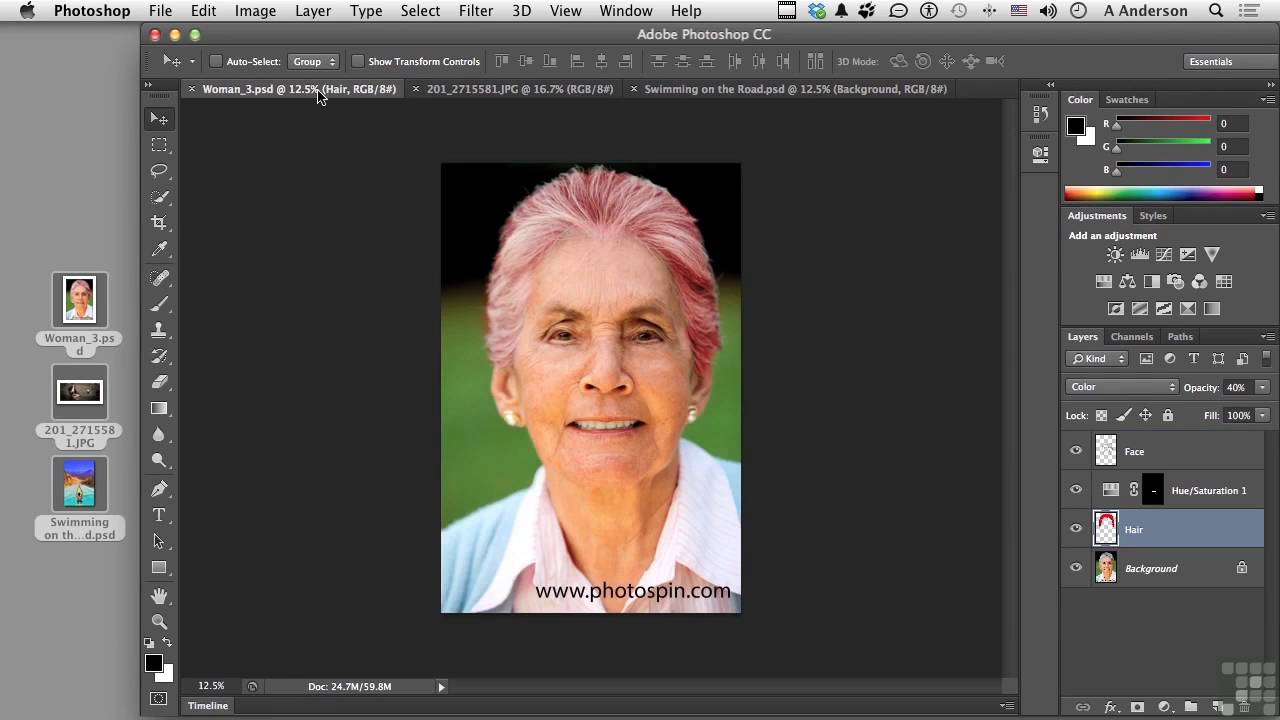The height and width of the screenshot is (720, 1280).
Task: Select the Hand tool
Action: pos(159,596)
